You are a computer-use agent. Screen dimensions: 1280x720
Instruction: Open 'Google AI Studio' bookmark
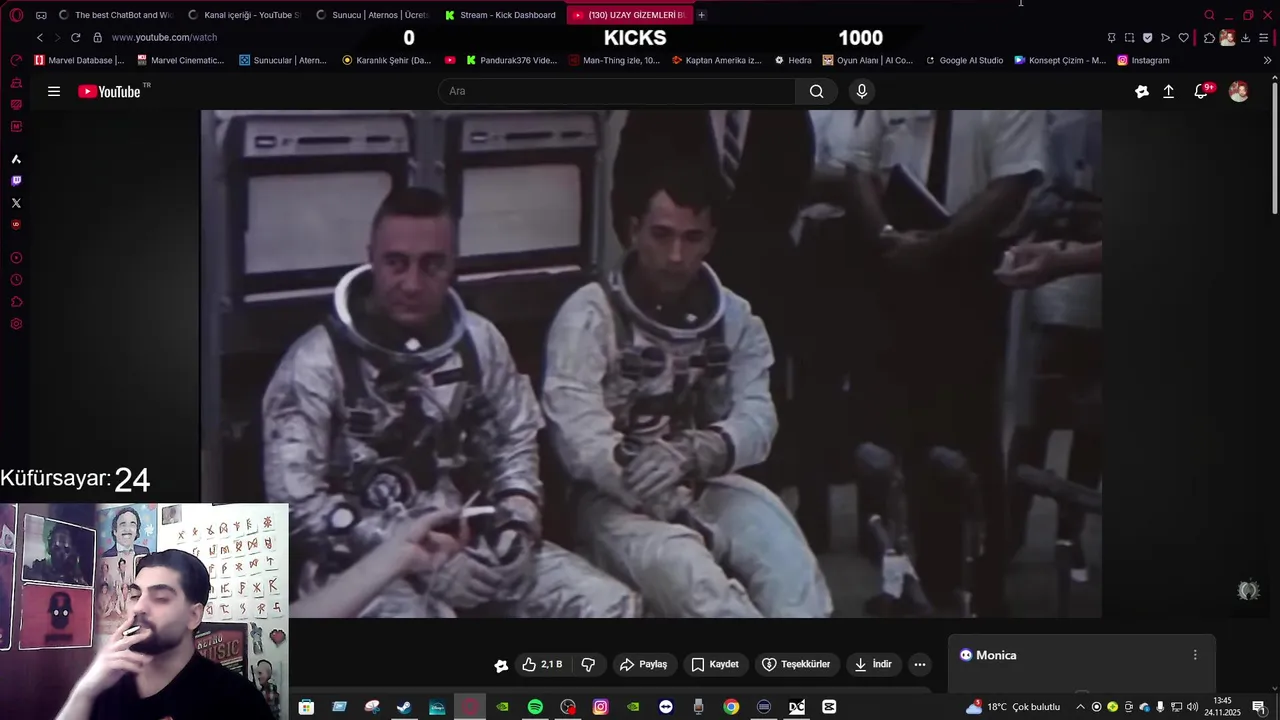pyautogui.click(x=964, y=60)
